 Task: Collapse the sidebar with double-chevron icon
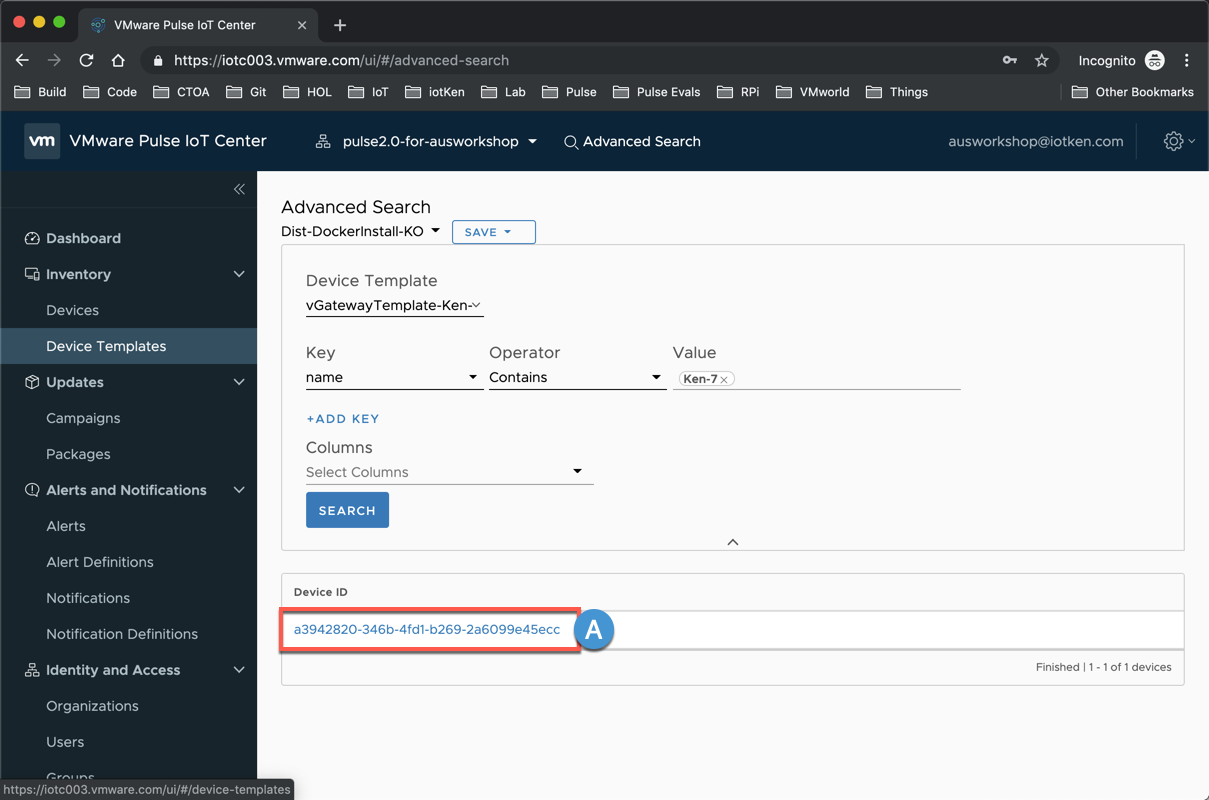pos(239,189)
